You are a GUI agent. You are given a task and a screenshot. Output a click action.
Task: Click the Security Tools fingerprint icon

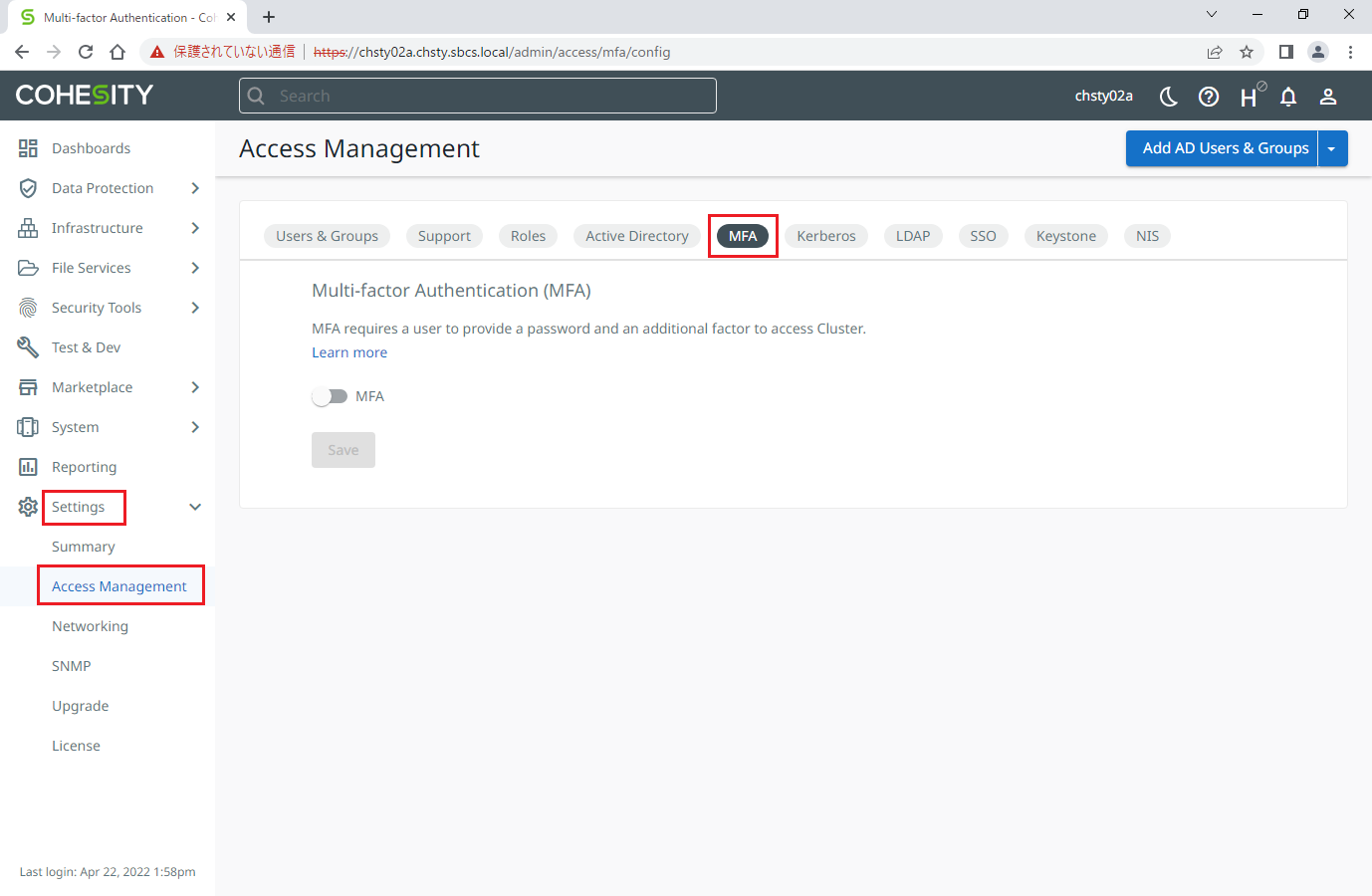pyautogui.click(x=28, y=308)
